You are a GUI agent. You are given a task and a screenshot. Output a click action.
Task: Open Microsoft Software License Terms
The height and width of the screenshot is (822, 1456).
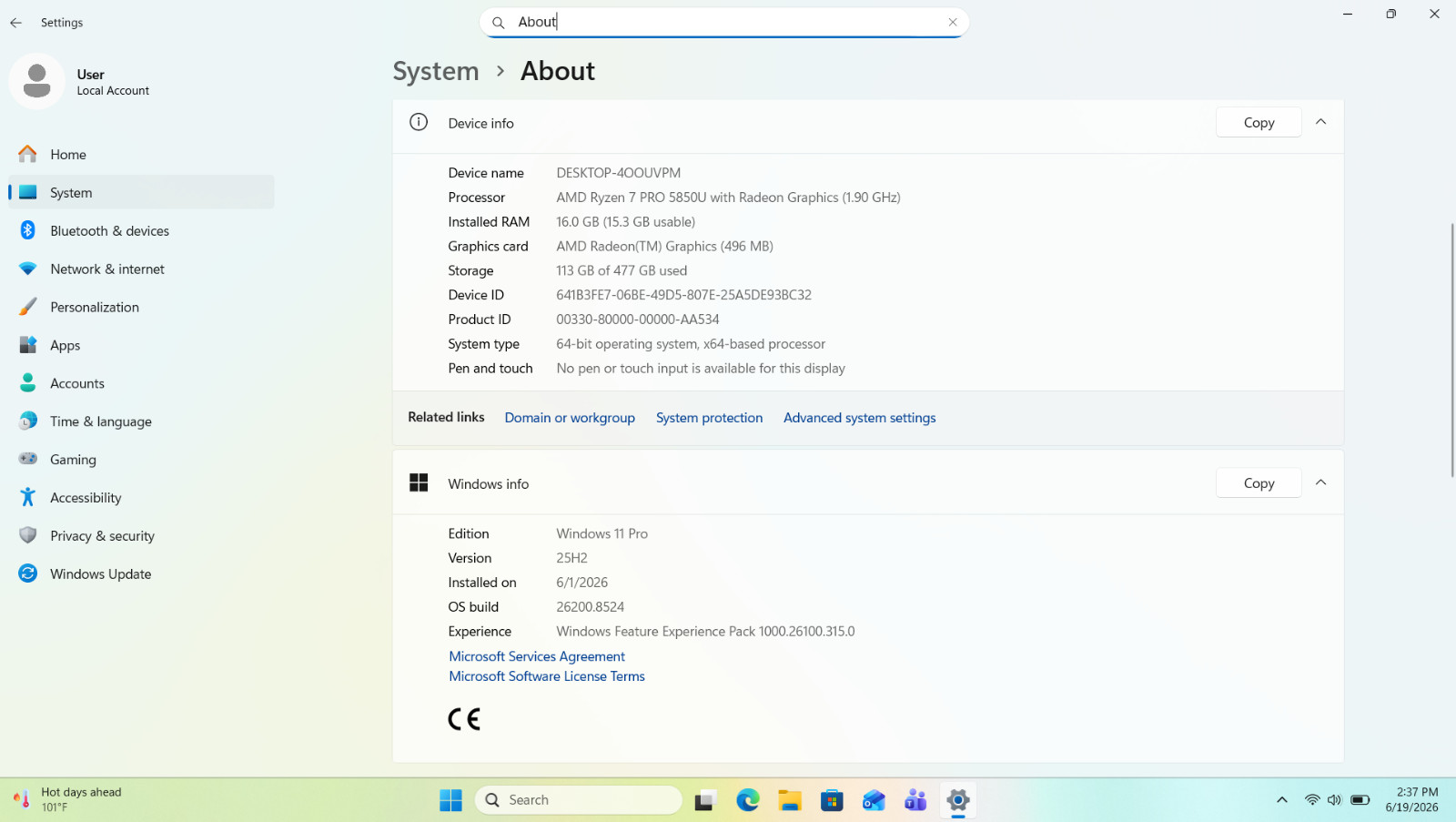pos(547,676)
